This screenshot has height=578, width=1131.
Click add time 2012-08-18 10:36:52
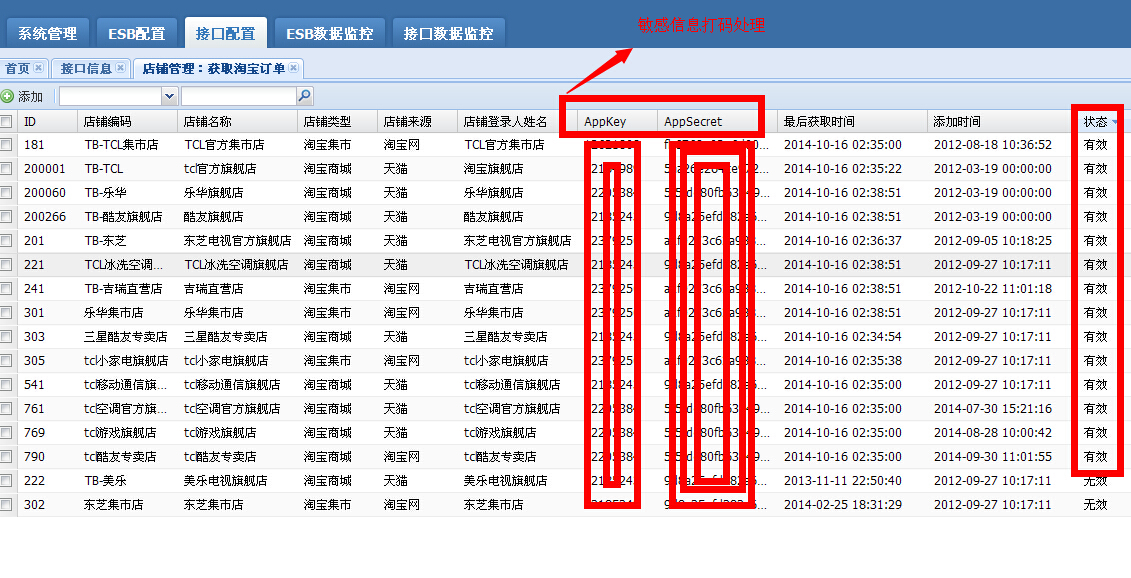click(993, 144)
